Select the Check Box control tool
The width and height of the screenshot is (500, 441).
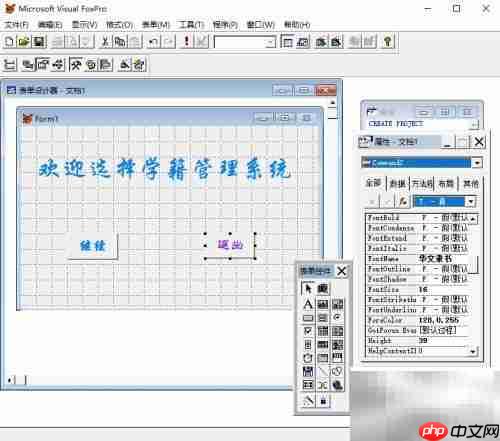tap(308, 331)
